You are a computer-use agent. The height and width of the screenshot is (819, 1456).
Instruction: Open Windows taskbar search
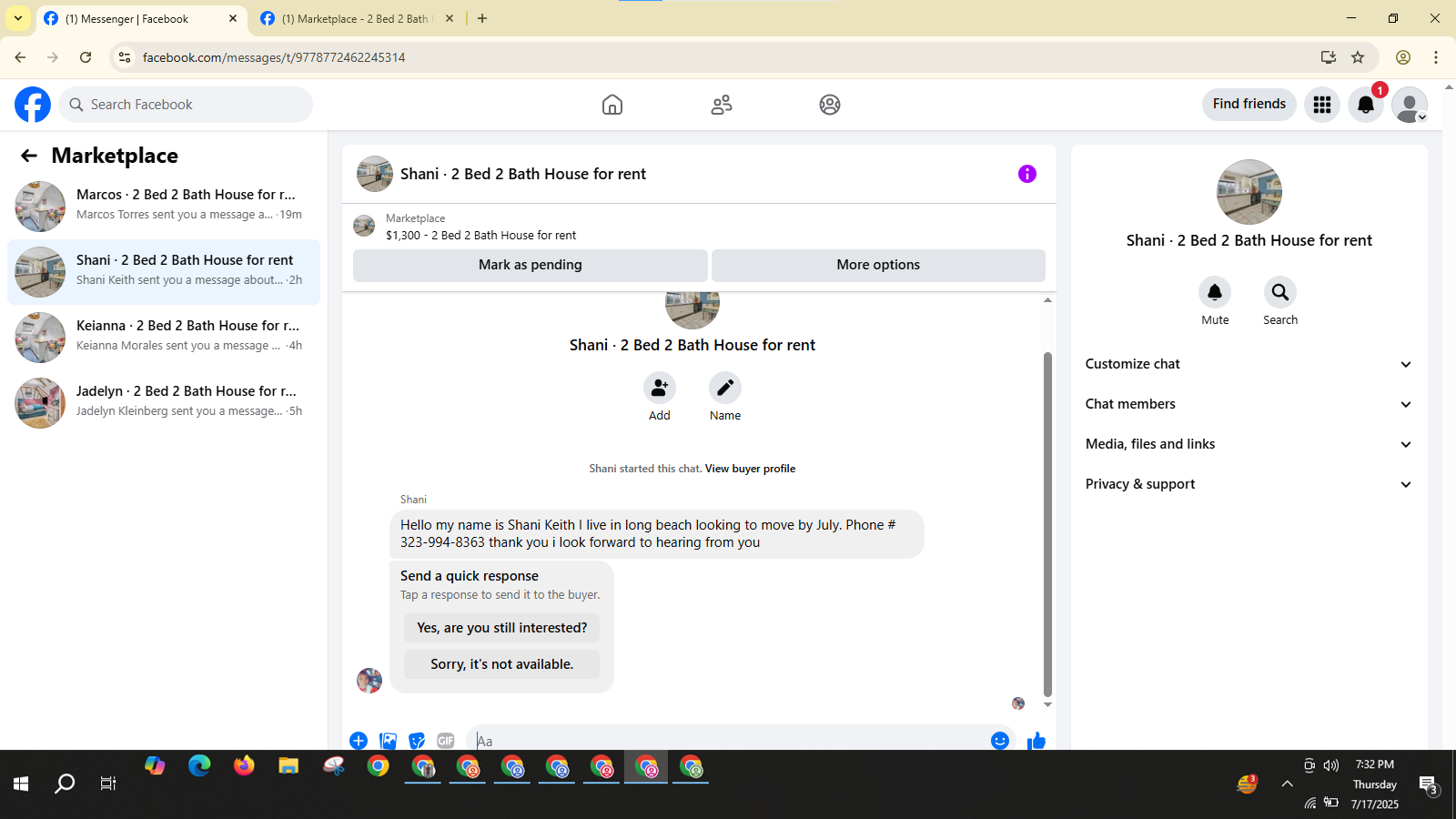(65, 784)
